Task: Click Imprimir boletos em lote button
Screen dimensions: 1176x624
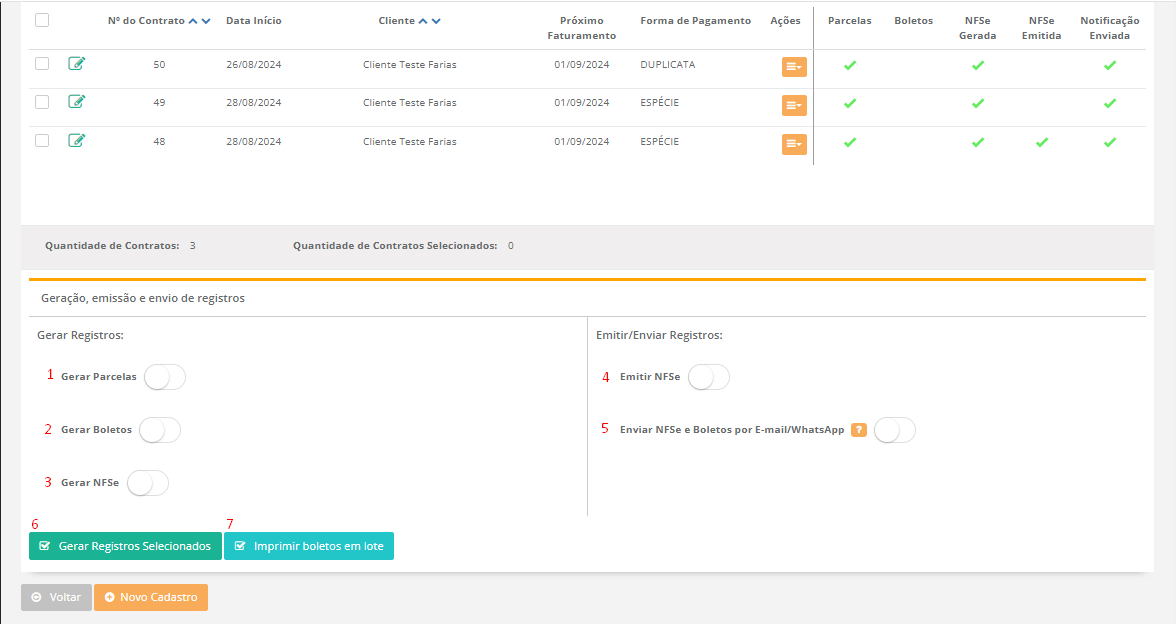Action: [x=309, y=546]
